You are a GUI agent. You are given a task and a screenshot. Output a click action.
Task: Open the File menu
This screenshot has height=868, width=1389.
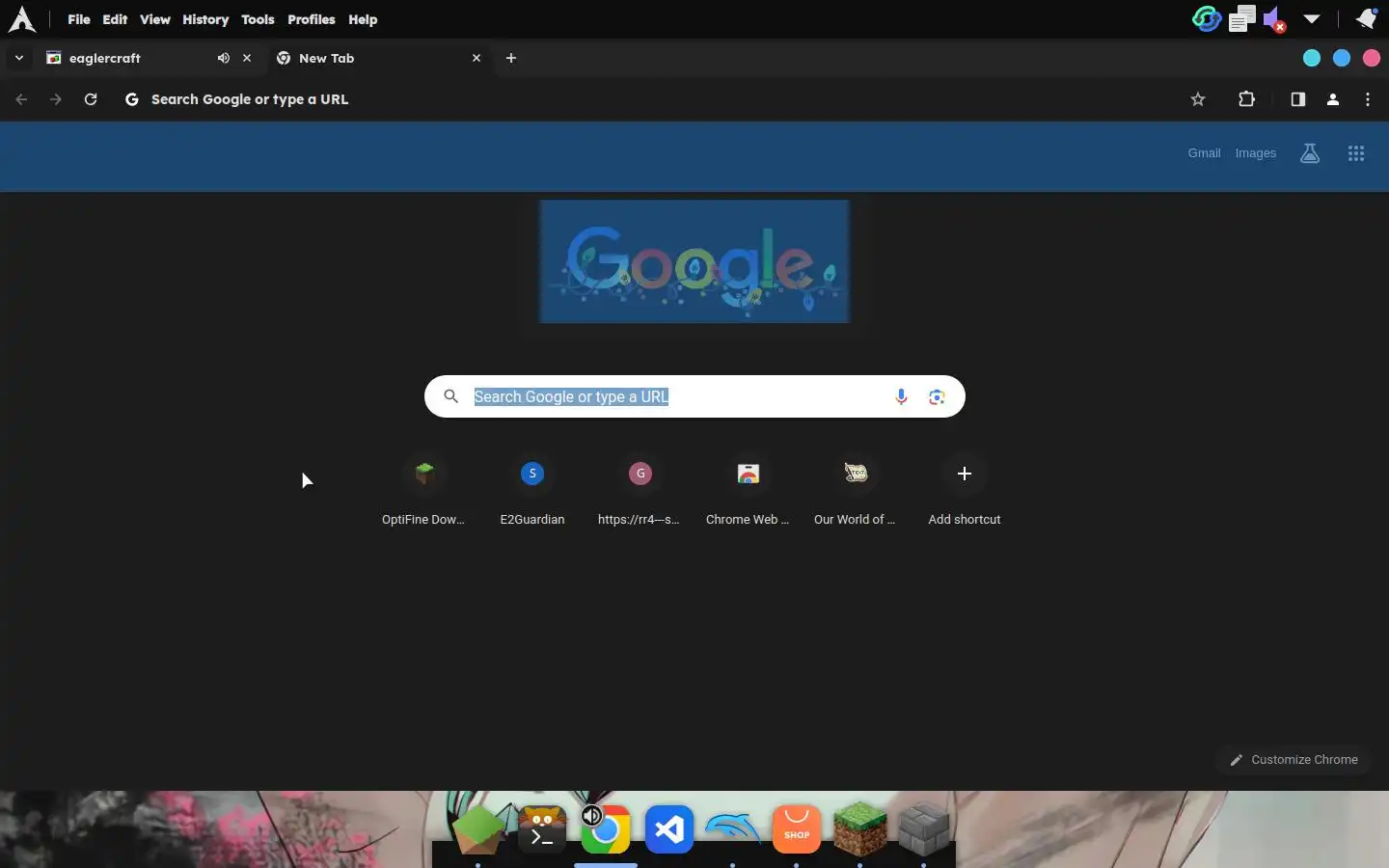click(x=79, y=19)
